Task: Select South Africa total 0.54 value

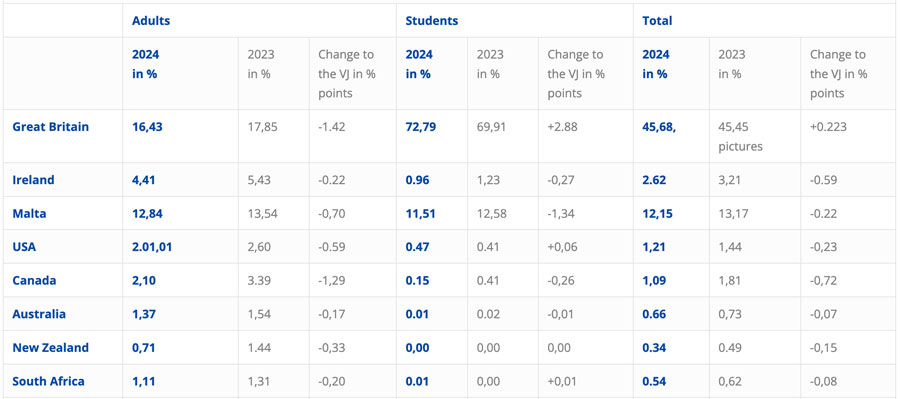Action: pos(654,381)
